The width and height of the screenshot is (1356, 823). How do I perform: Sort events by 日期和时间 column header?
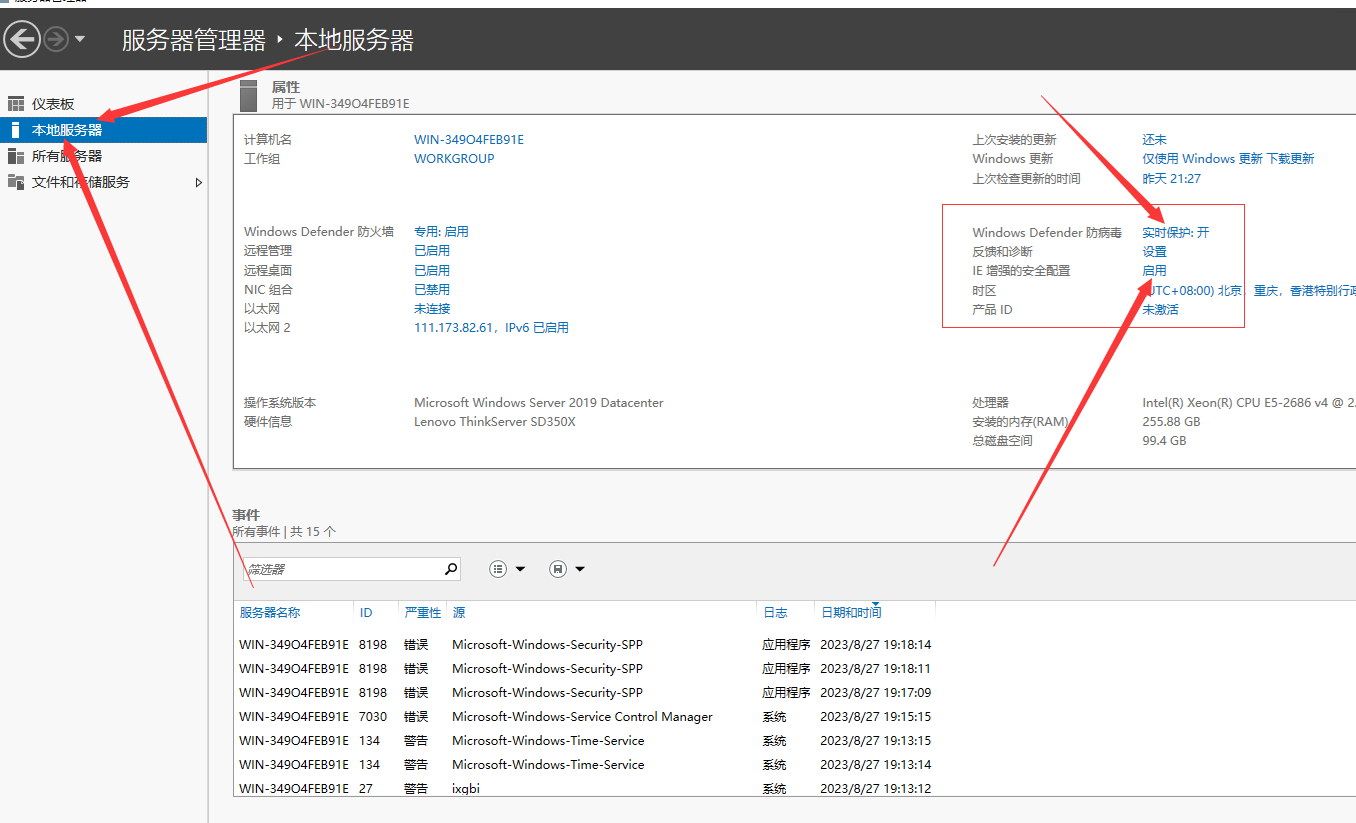(x=851, y=612)
